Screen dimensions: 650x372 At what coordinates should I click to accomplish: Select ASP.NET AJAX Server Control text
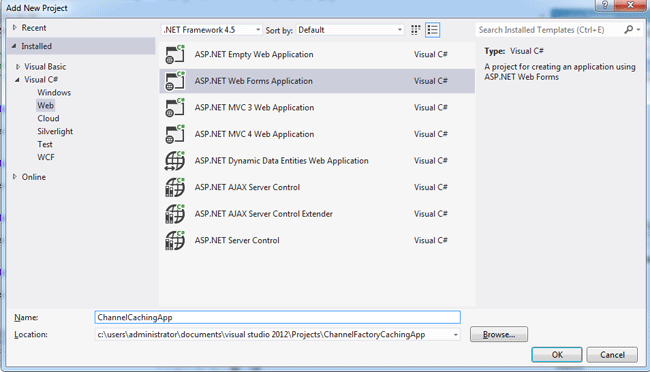coord(247,187)
